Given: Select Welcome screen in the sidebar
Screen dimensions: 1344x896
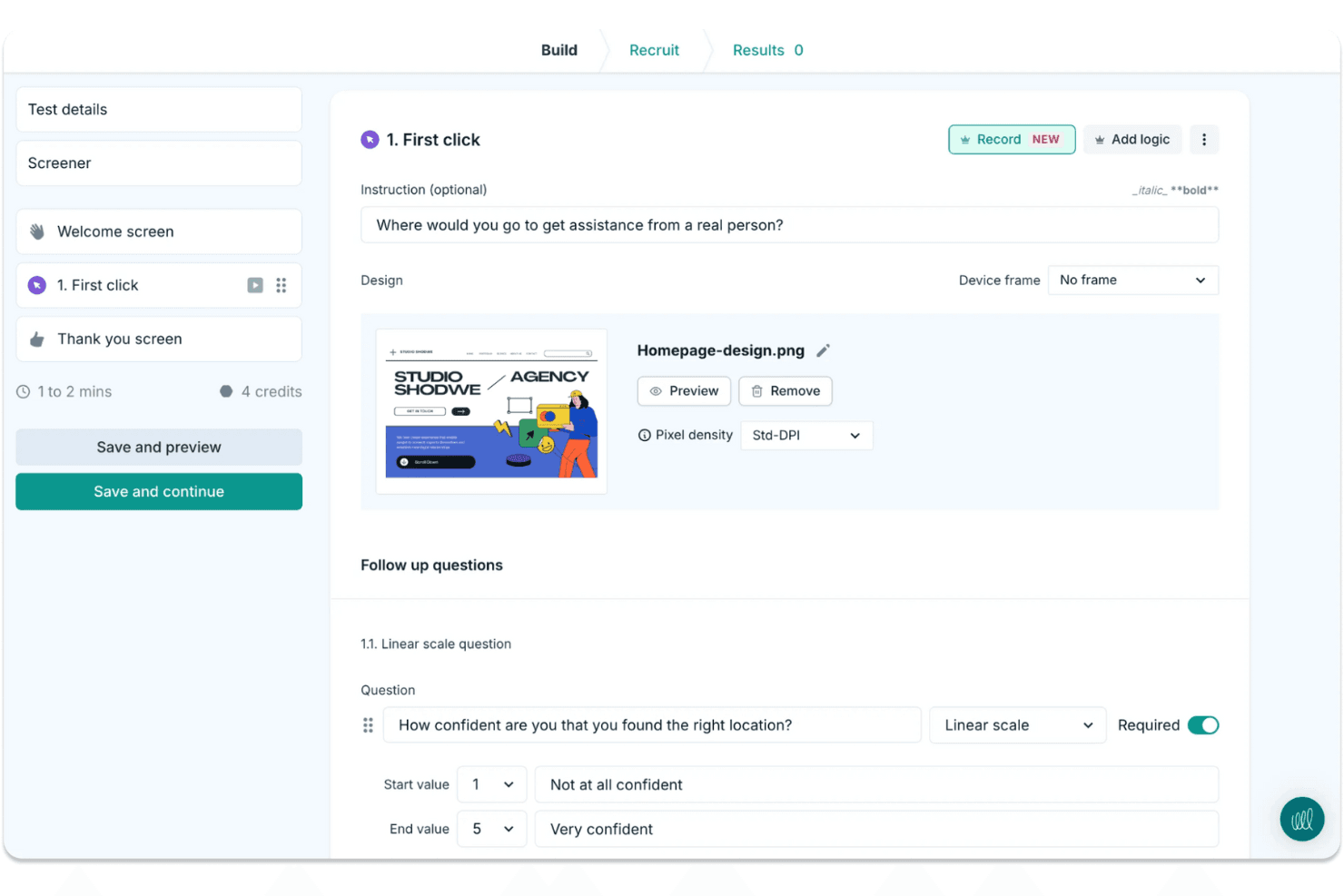Looking at the screenshot, I should (x=159, y=231).
